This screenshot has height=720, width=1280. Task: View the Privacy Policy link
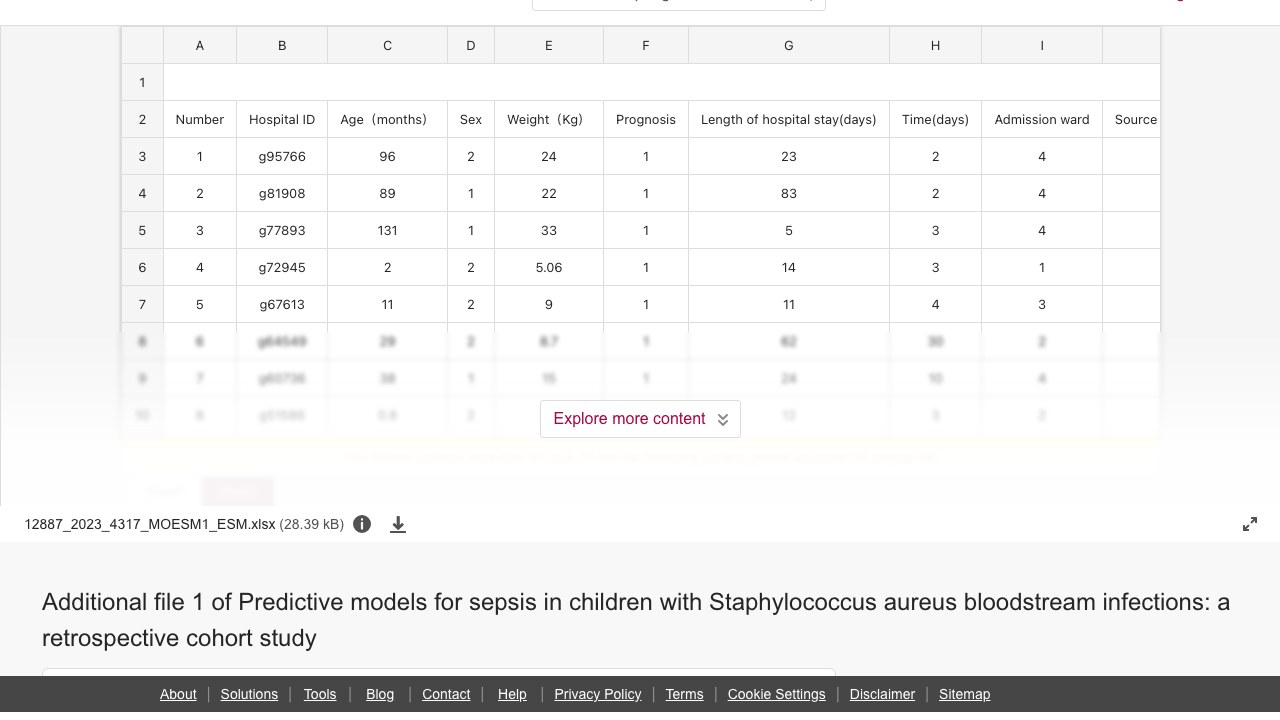598,694
